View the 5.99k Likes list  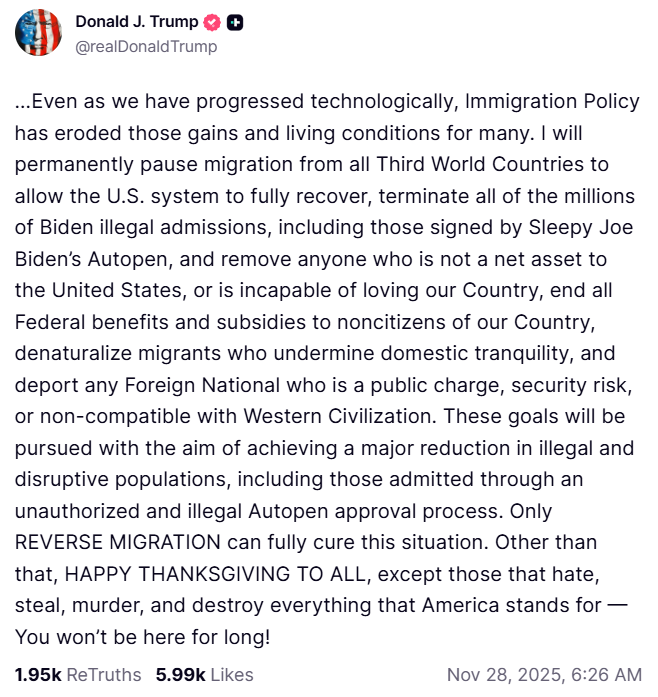tap(204, 674)
